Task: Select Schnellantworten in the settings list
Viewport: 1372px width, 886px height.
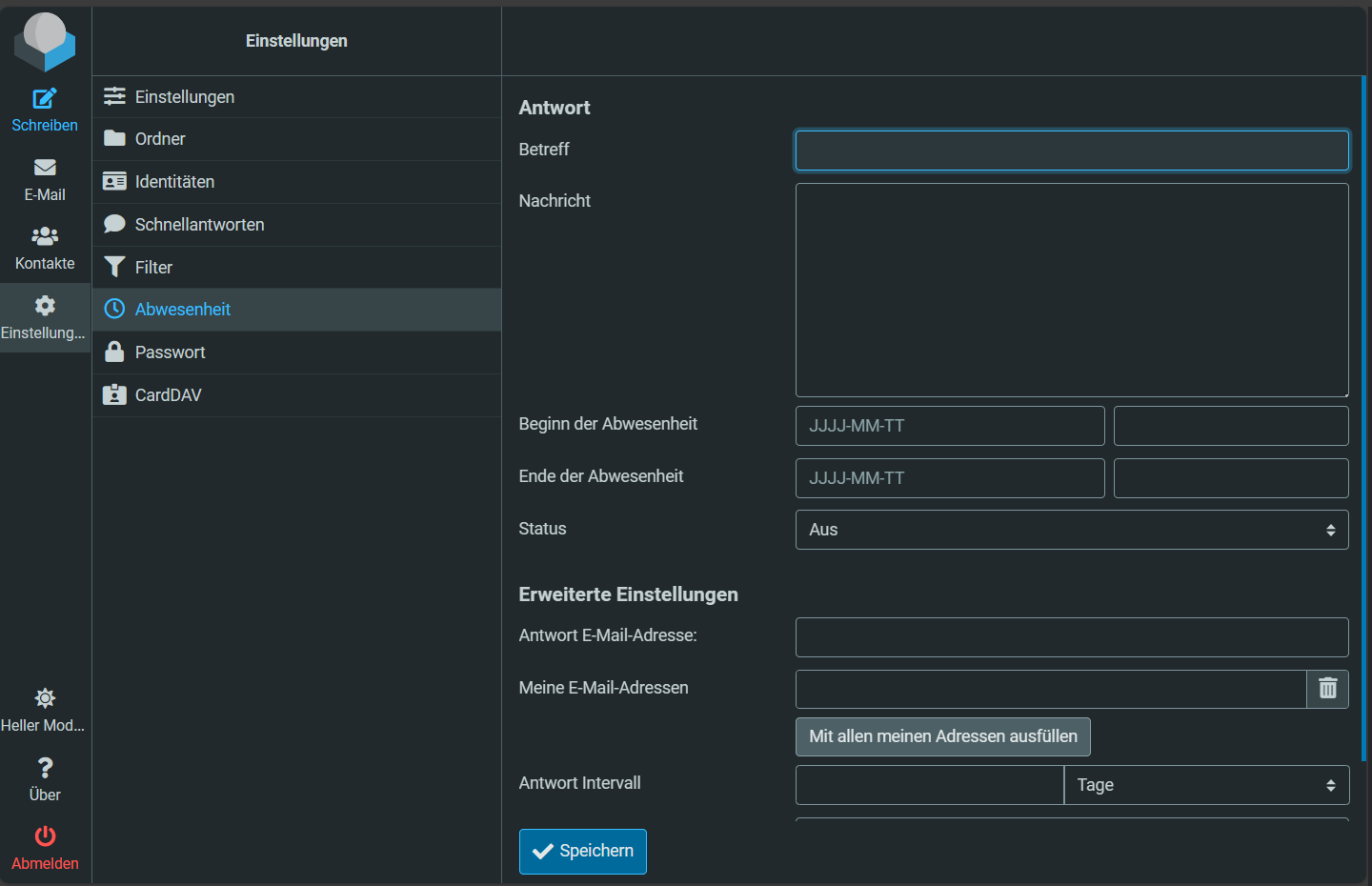Action: coord(199,225)
